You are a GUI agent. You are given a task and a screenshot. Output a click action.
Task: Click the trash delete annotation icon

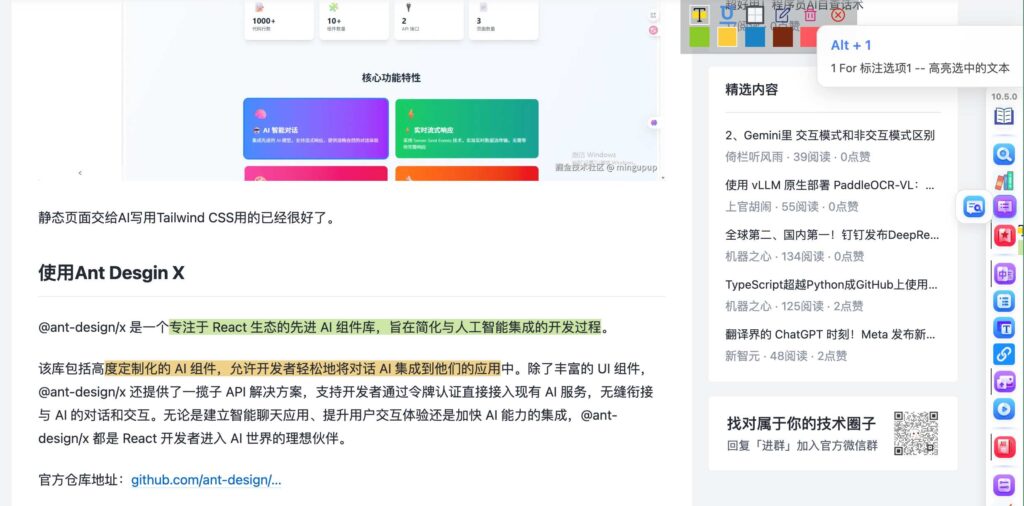tap(810, 14)
